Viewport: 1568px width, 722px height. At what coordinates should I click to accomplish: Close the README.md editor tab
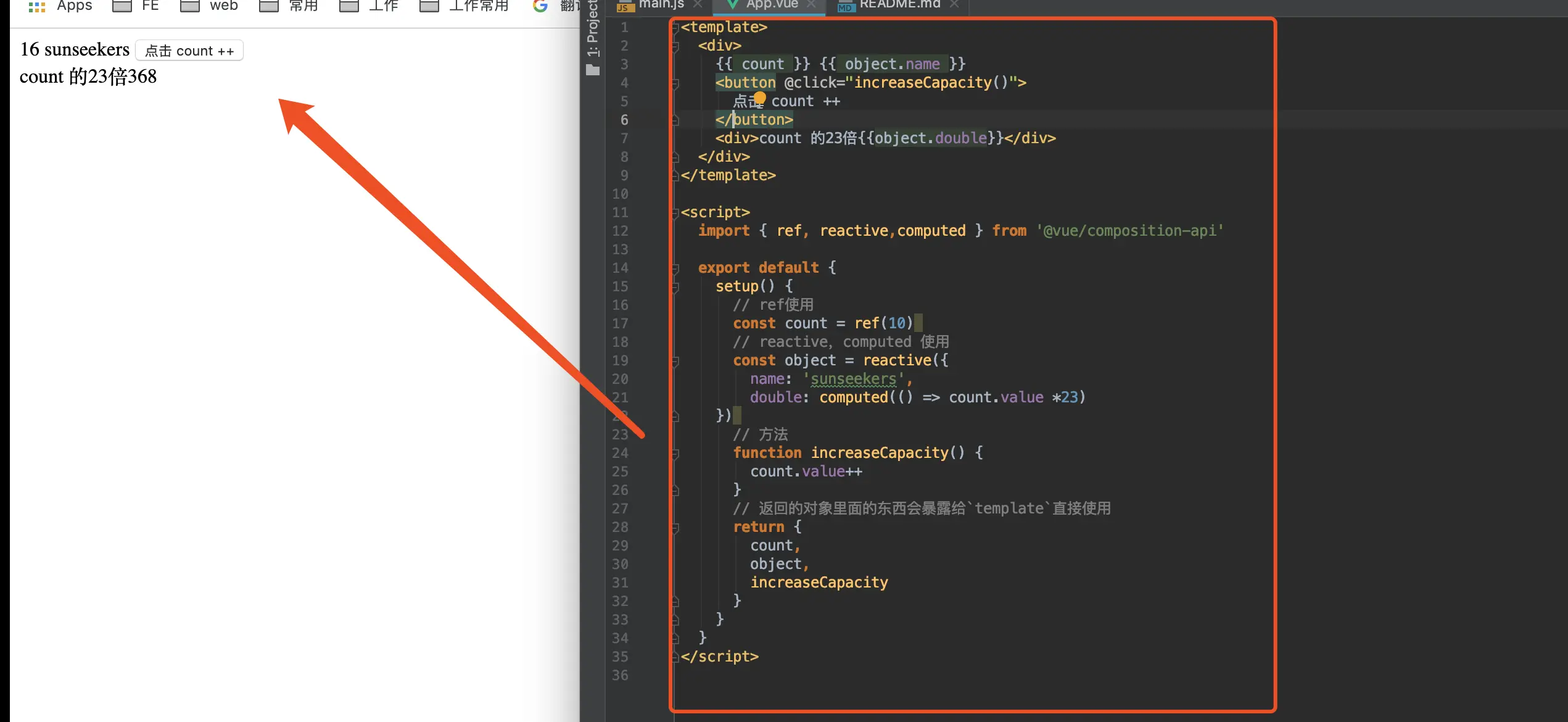click(954, 4)
